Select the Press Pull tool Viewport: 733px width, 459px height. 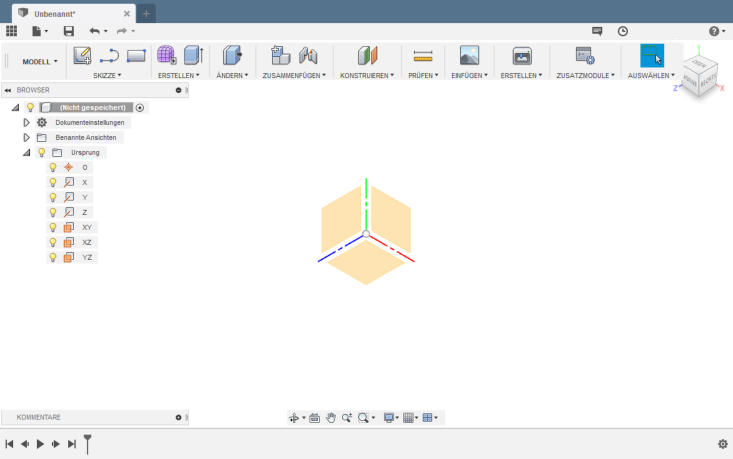(x=232, y=55)
